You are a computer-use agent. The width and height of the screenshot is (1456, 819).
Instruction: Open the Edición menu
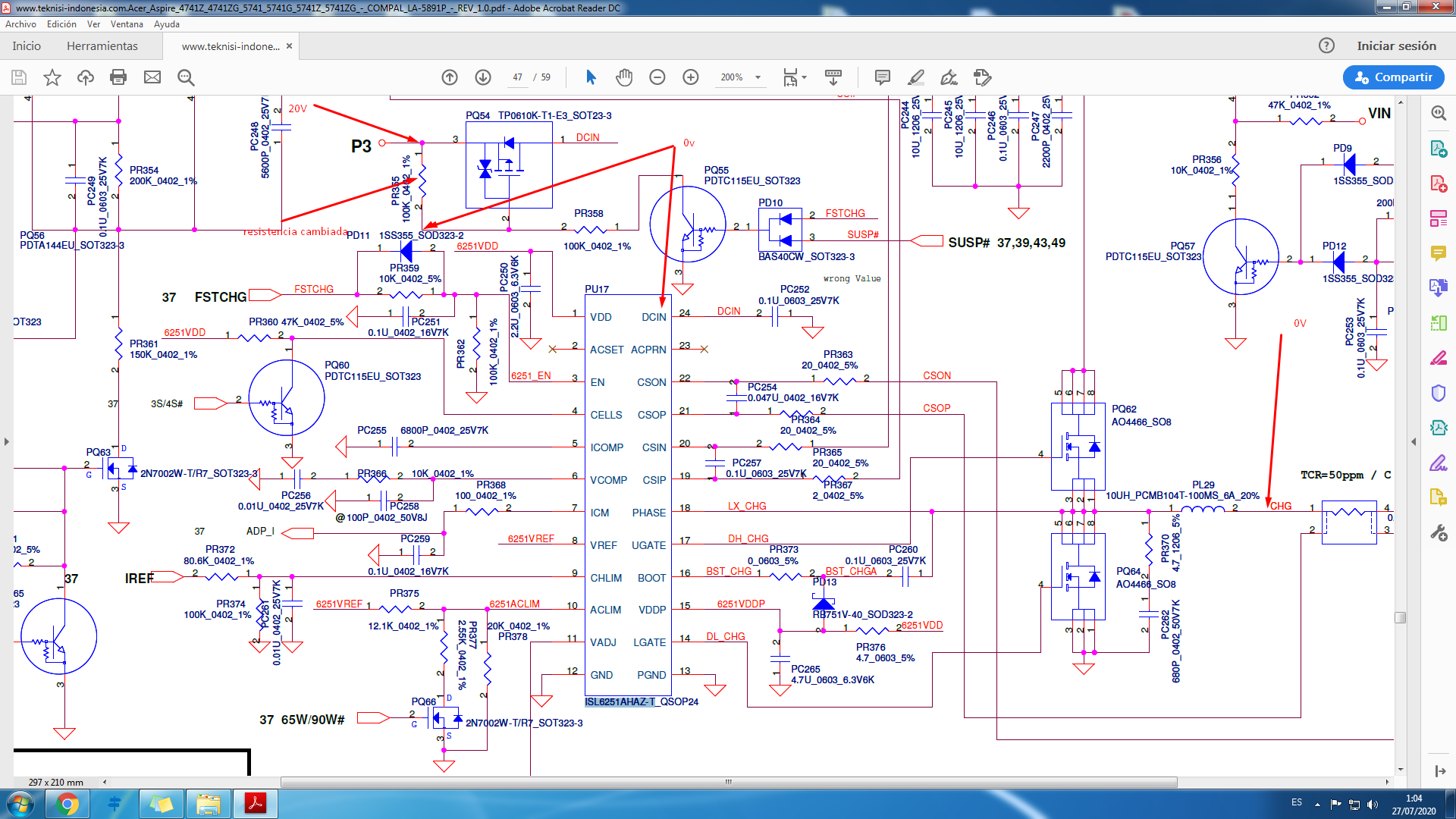coord(61,24)
